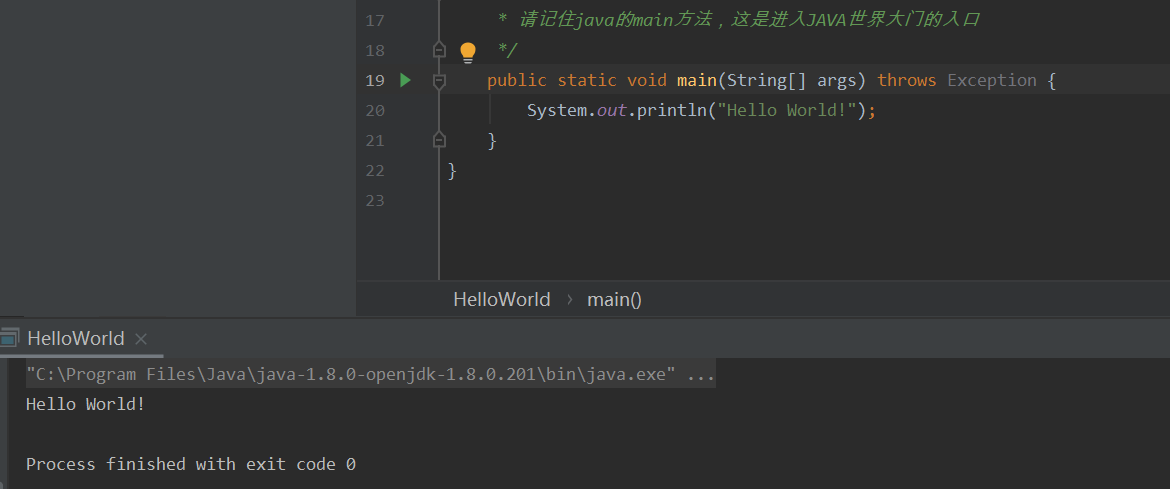Viewport: 1170px width, 489px height.
Task: Click fold end marker on line 21
Action: 439,140
